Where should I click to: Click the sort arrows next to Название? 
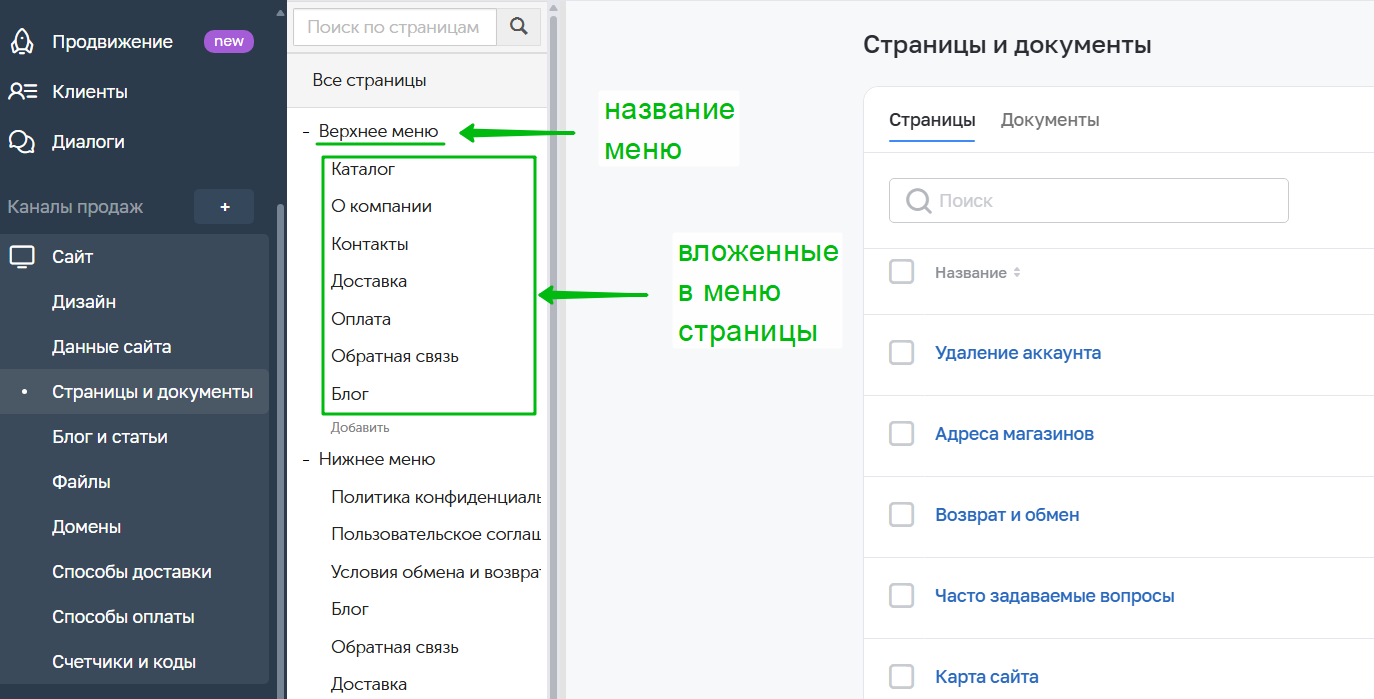[1017, 273]
